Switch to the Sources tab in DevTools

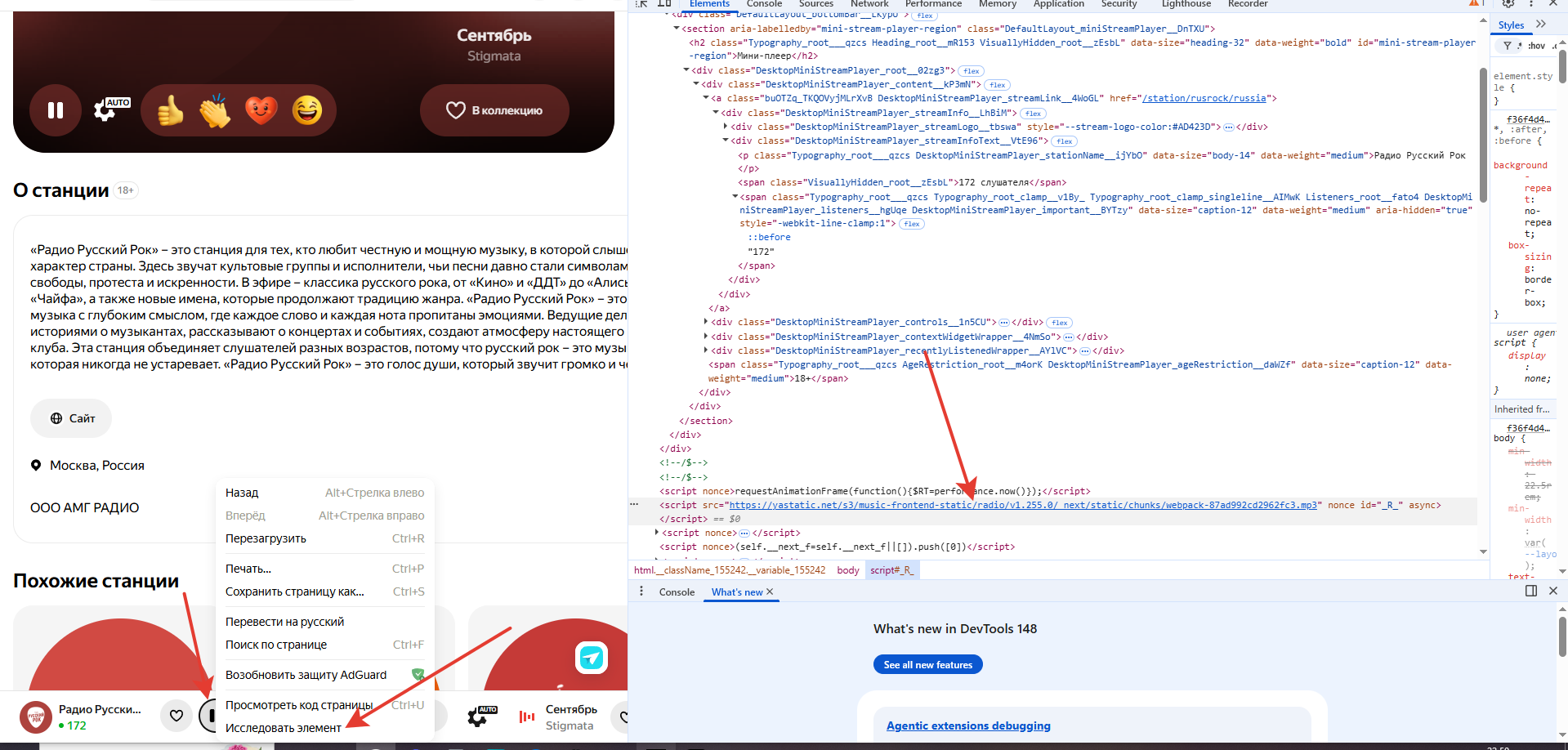click(x=816, y=4)
